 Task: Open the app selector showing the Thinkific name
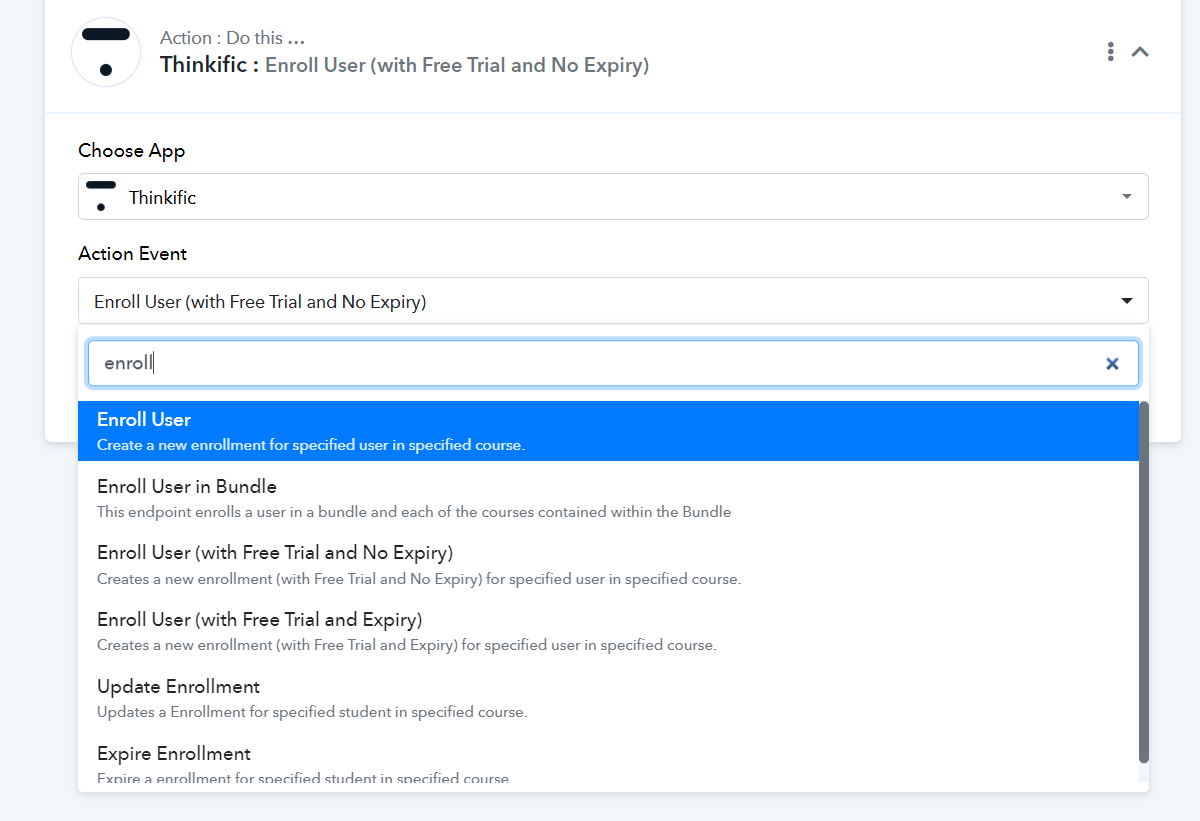(x=613, y=197)
